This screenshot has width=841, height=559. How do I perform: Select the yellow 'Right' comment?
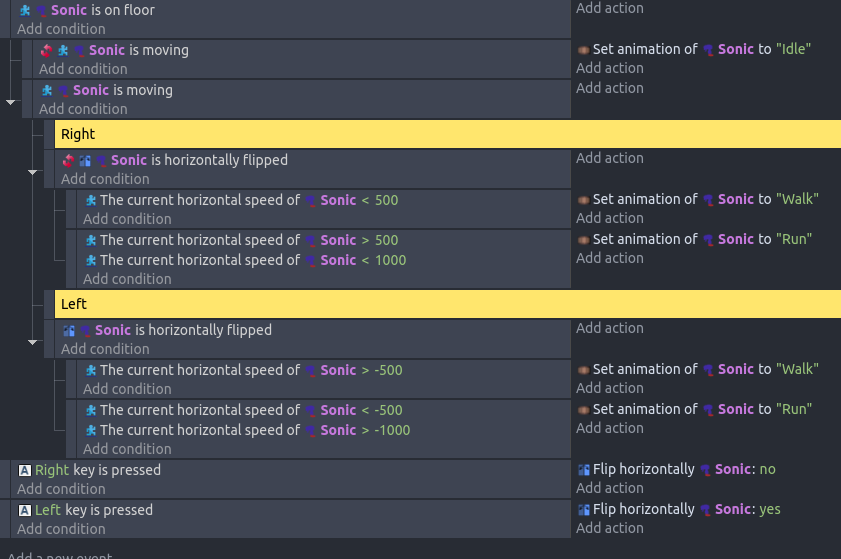448,134
